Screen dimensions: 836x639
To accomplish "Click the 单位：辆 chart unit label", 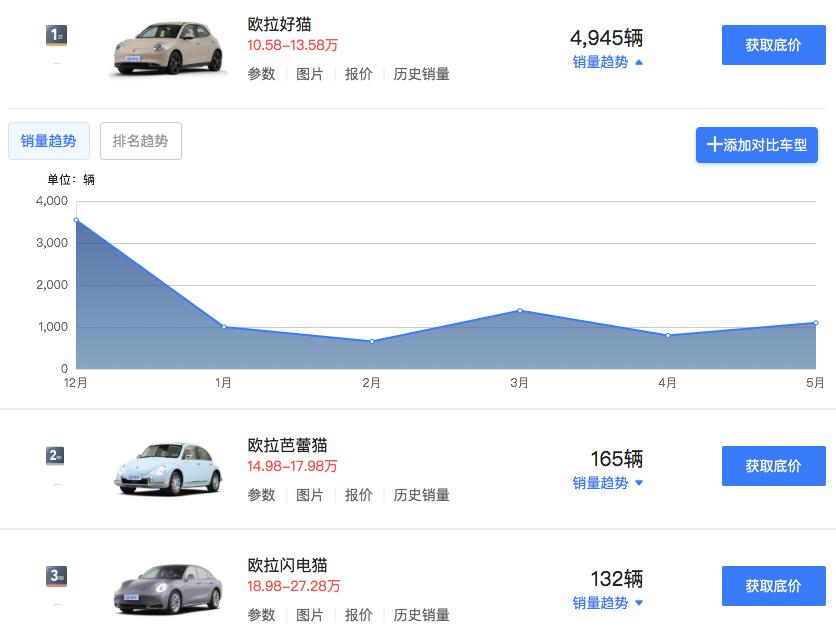I will click(x=71, y=180).
